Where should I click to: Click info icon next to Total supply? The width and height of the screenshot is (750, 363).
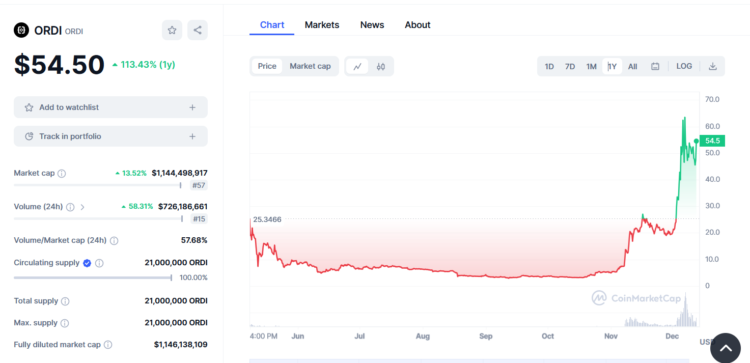coord(65,301)
